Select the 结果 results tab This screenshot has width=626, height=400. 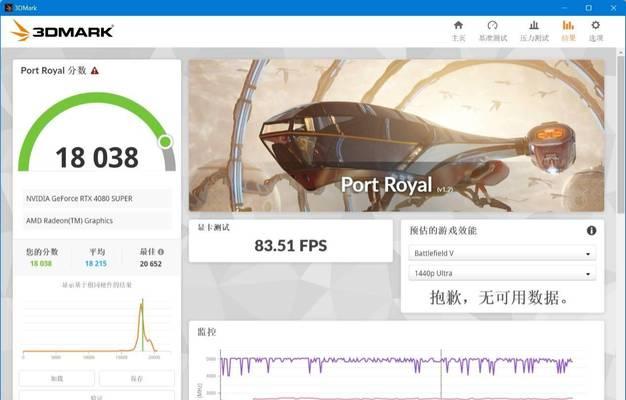568,31
